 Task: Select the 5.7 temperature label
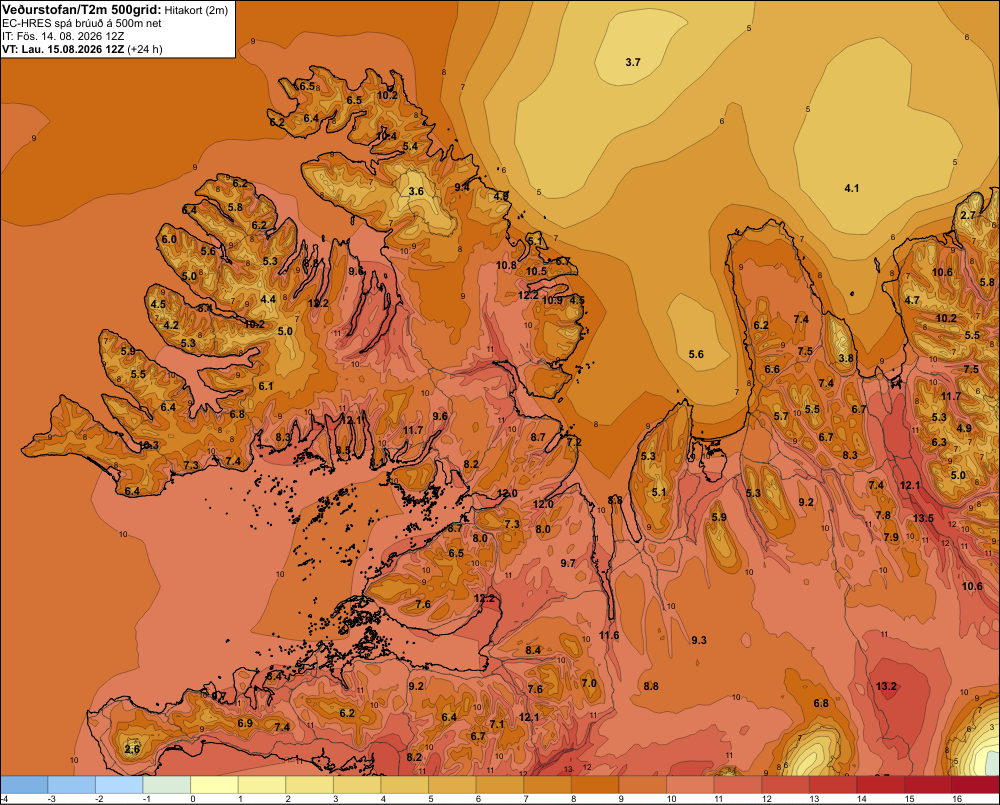coord(781,416)
